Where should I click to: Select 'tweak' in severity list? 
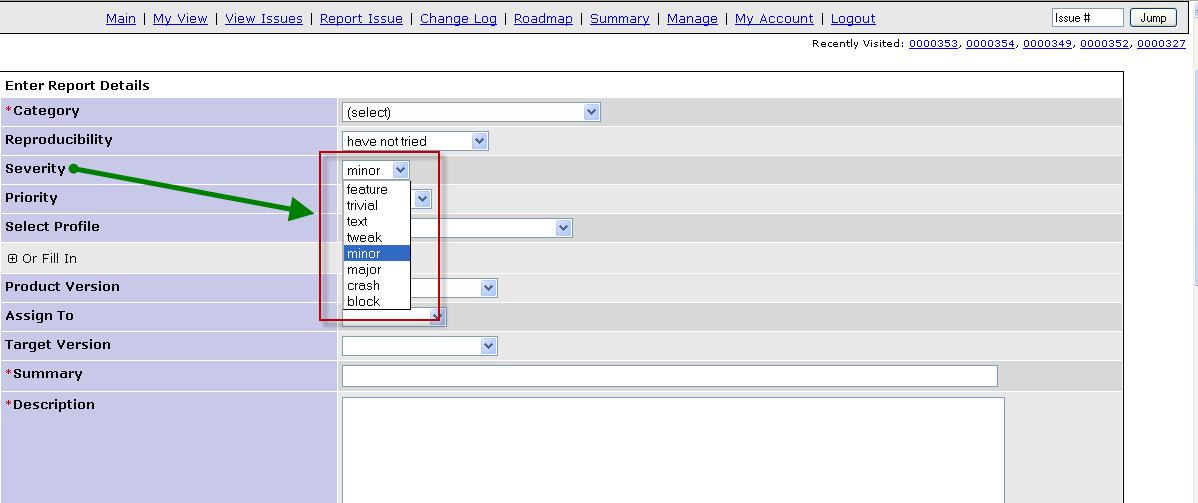(x=364, y=237)
